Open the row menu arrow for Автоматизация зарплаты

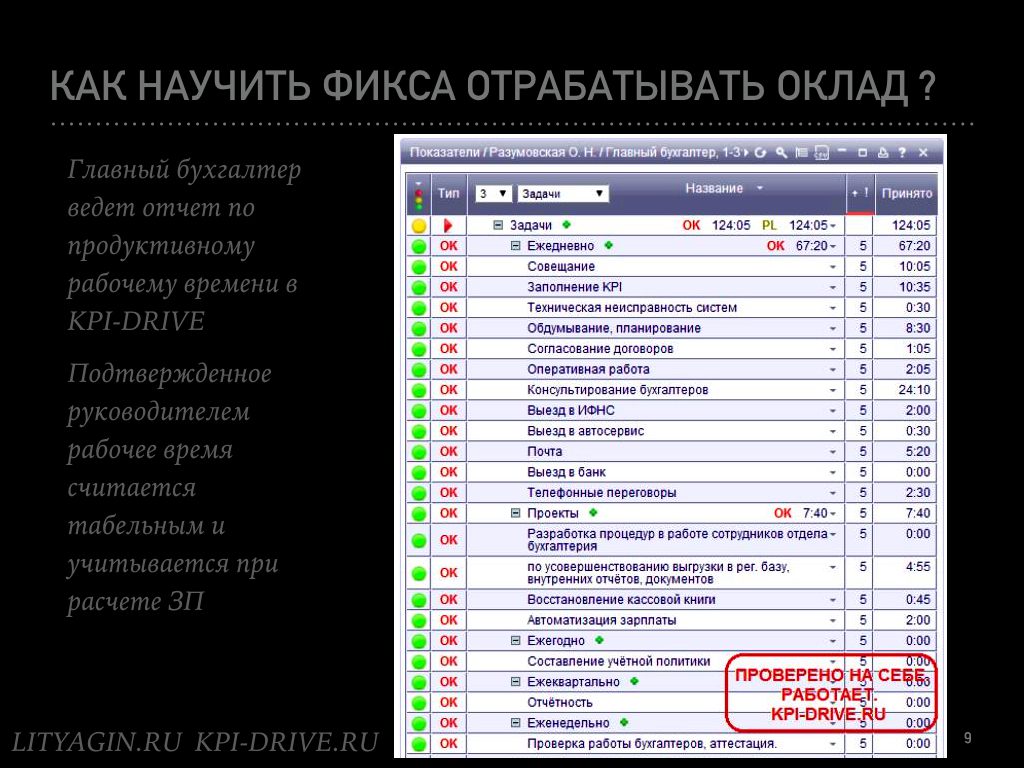coord(833,620)
